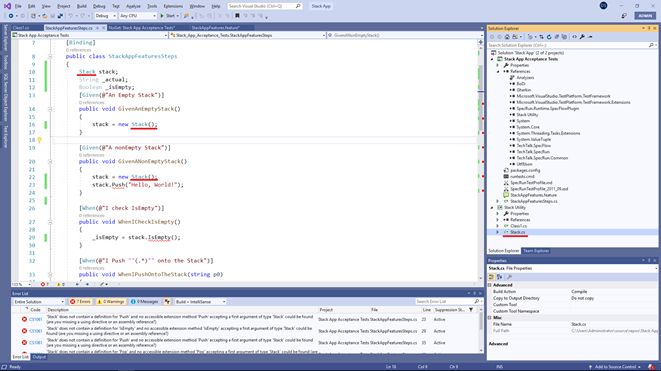Image resolution: width=661 pixels, height=371 pixels.
Task: Collapse the Stack App Acceptance Tests project node
Action: tap(492, 59)
